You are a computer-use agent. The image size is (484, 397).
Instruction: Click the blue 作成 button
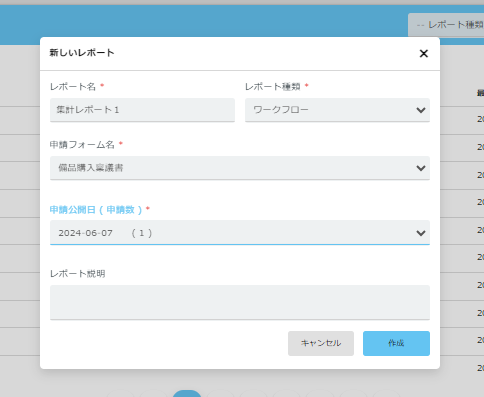point(396,343)
